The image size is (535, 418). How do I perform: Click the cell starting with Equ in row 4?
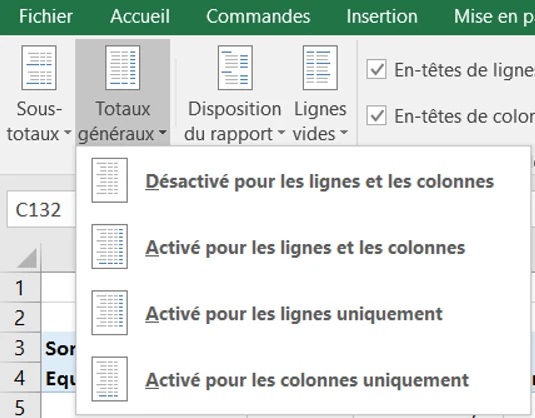(x=59, y=377)
